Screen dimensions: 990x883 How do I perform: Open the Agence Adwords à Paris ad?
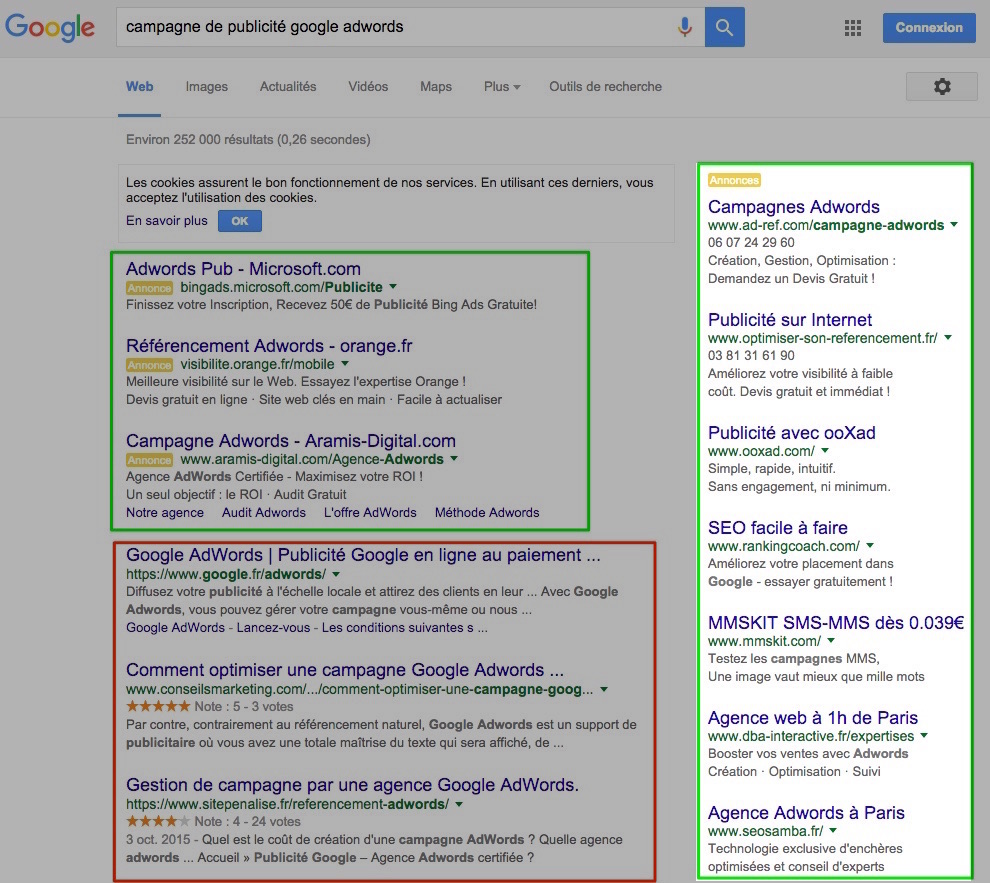tap(806, 812)
